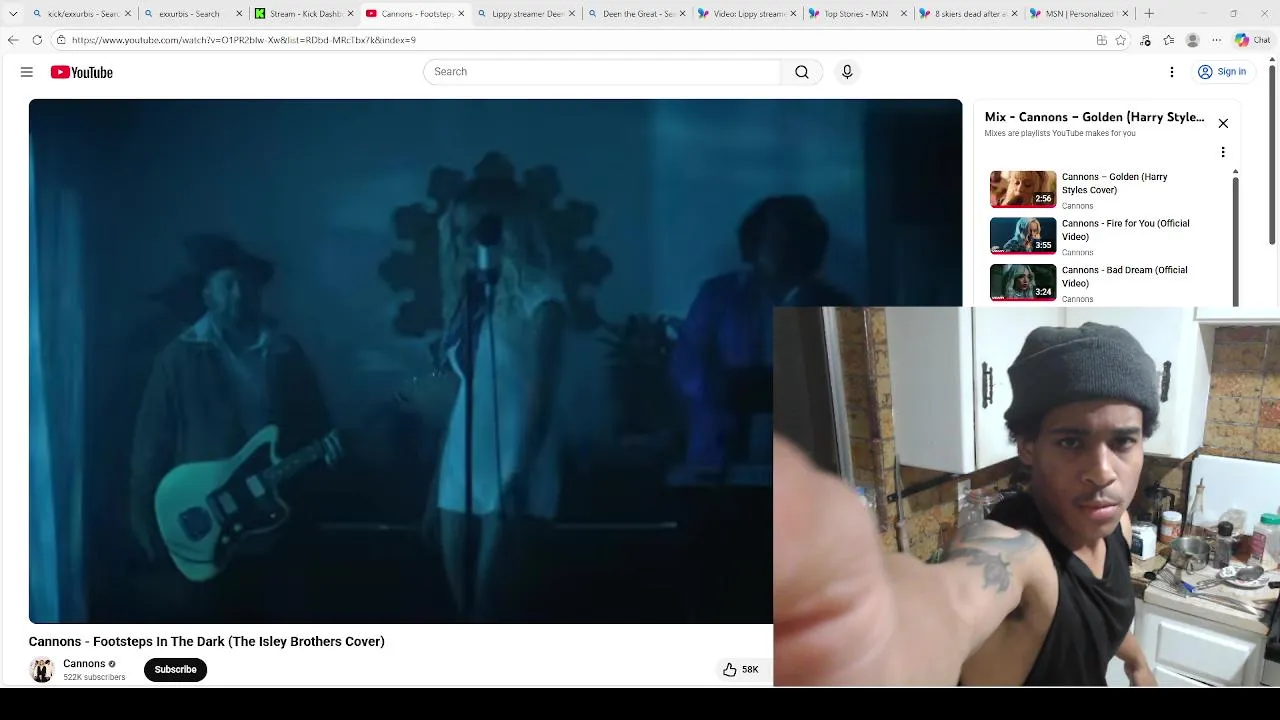Open the Cannons channel avatar

42,670
